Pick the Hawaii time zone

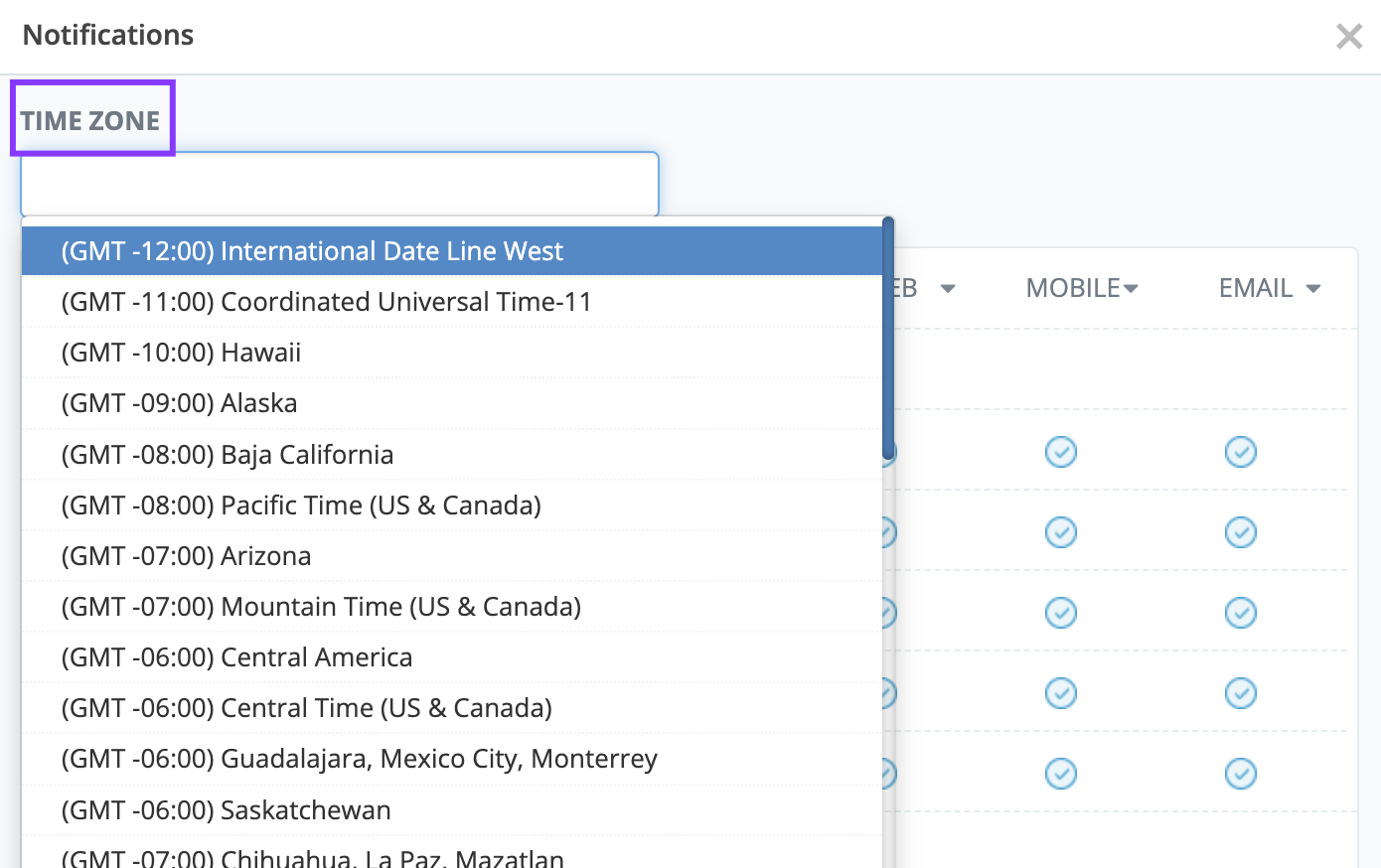click(181, 353)
